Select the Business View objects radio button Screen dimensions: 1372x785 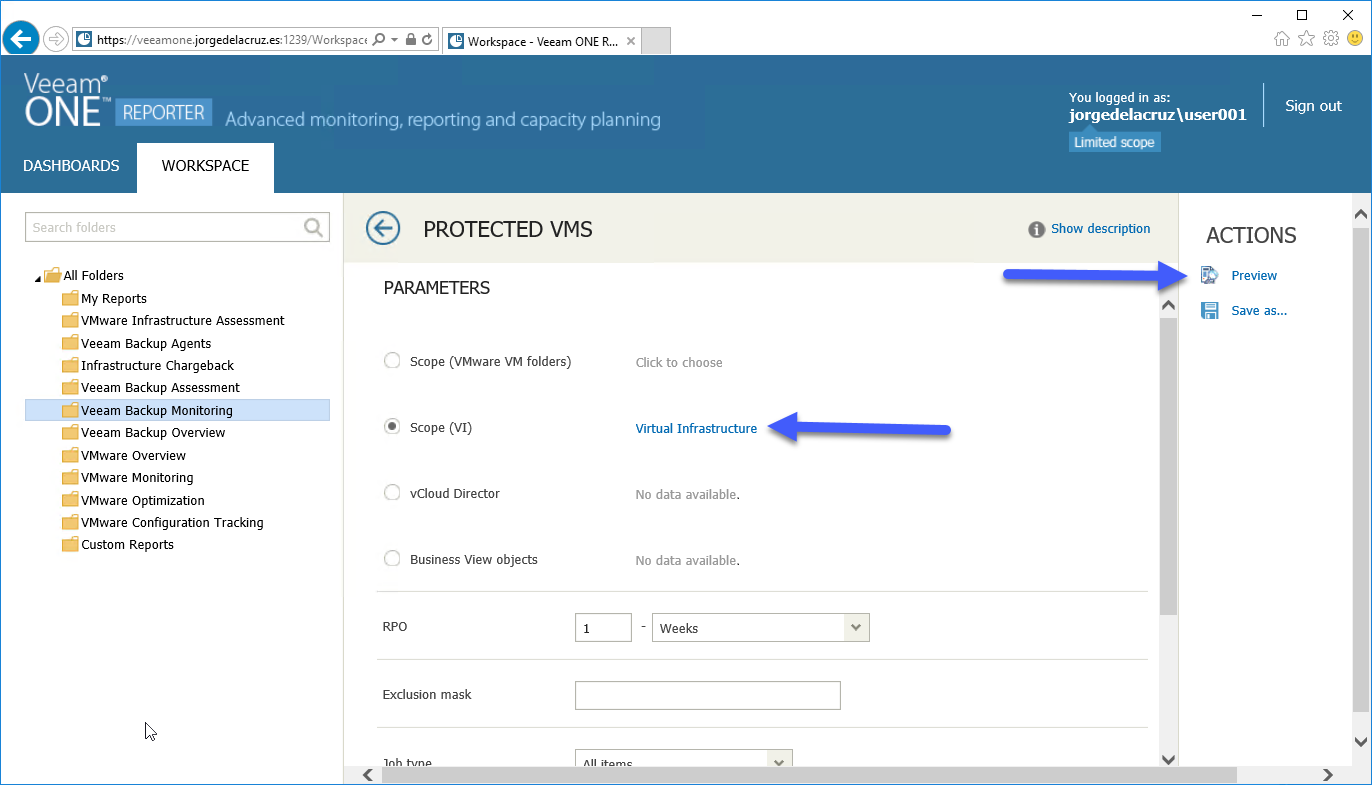click(393, 559)
